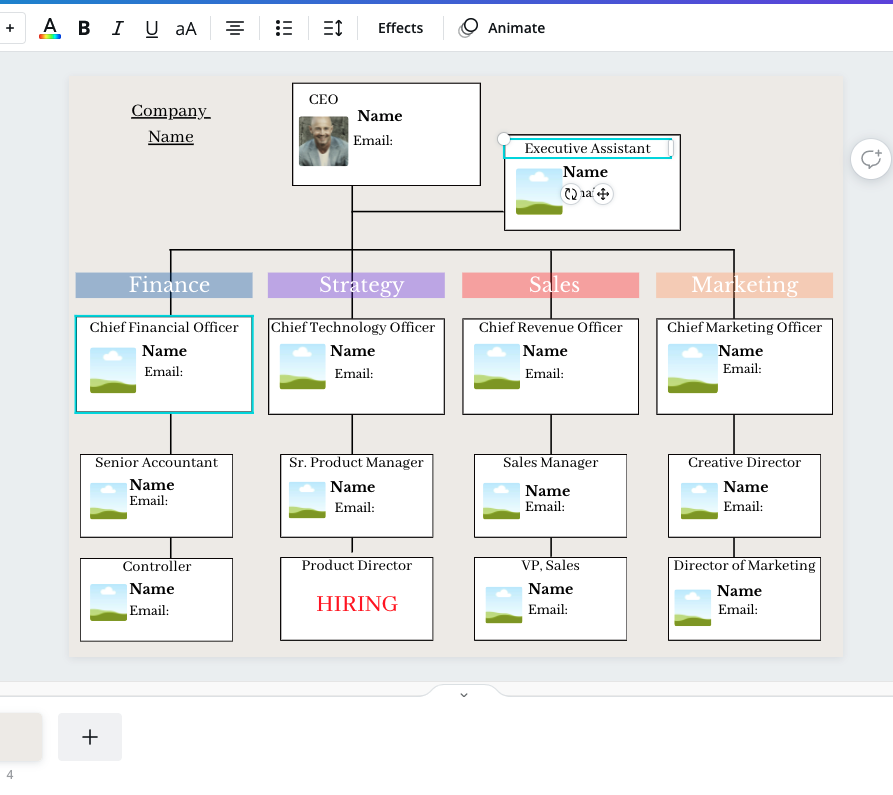893x795 pixels.
Task: Toggle uppercase aA formatting
Action: click(x=186, y=28)
